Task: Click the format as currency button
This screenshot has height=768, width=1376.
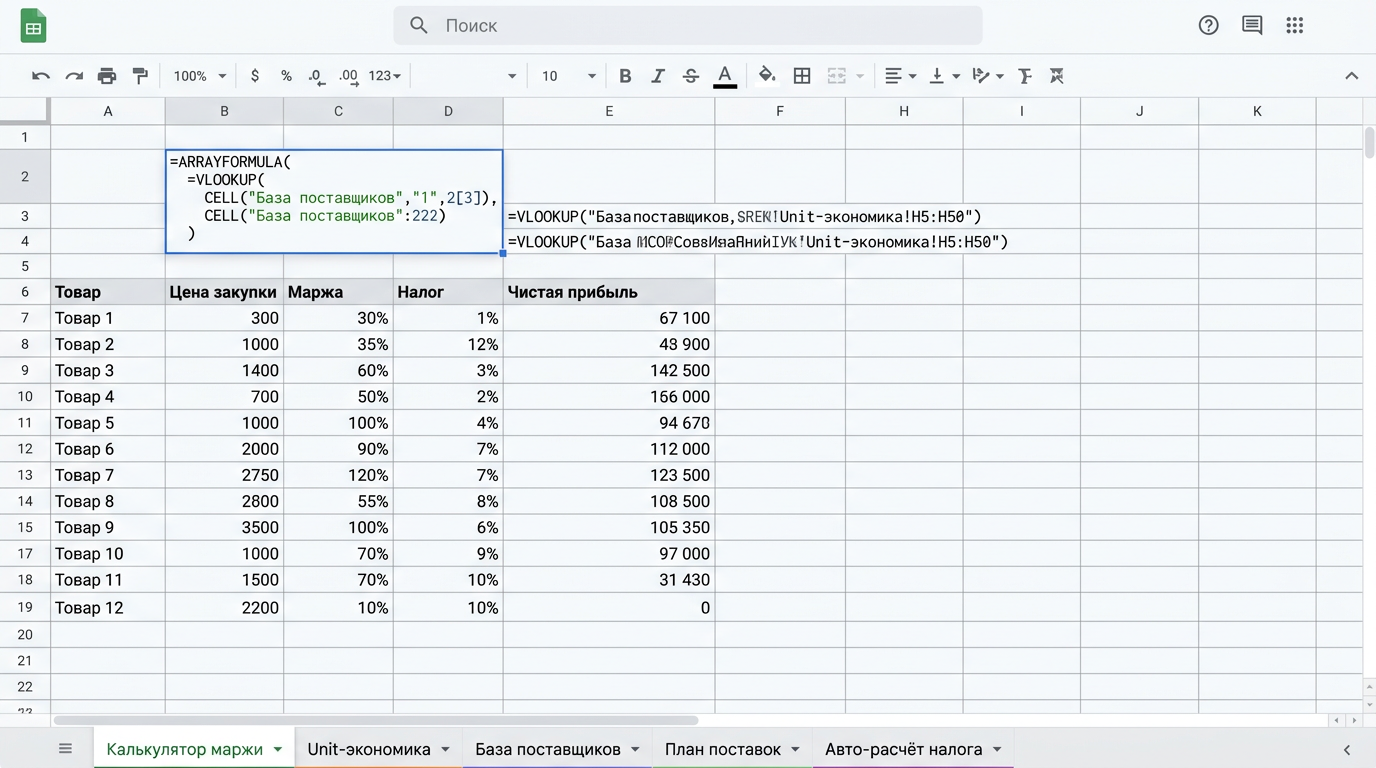Action: coord(255,76)
